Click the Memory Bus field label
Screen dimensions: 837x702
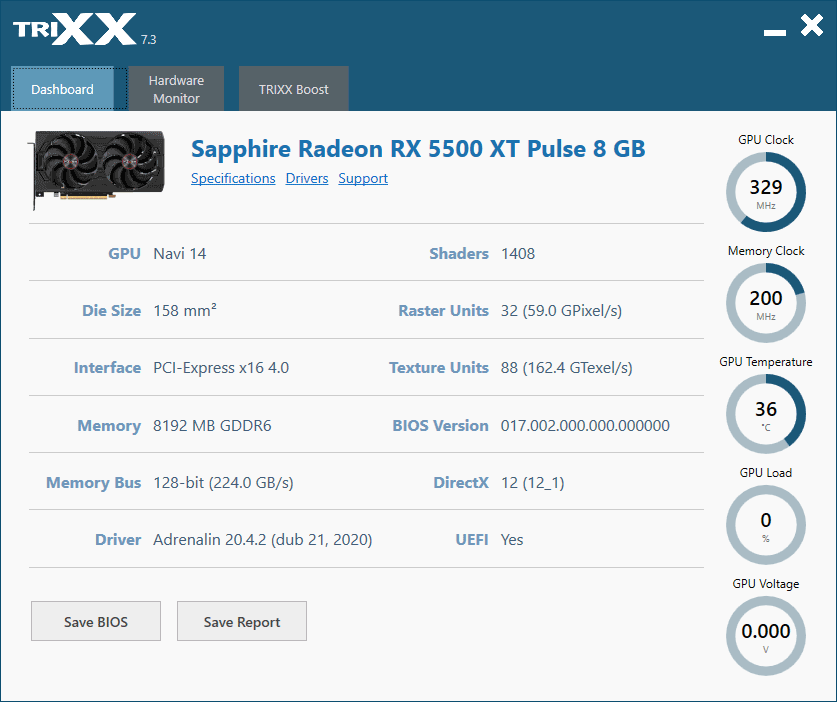pos(93,483)
